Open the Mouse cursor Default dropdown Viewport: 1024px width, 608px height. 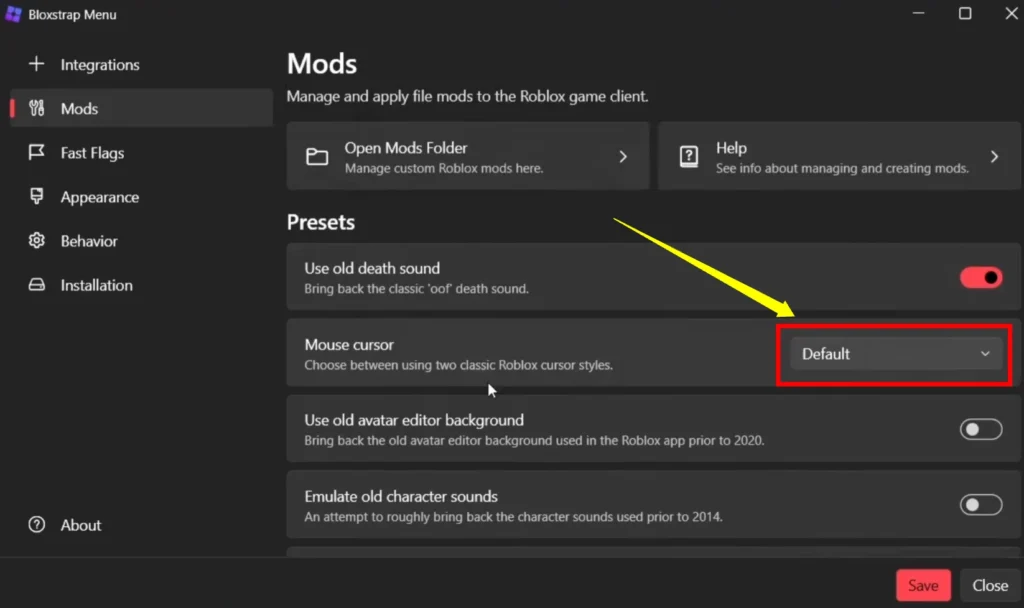895,354
